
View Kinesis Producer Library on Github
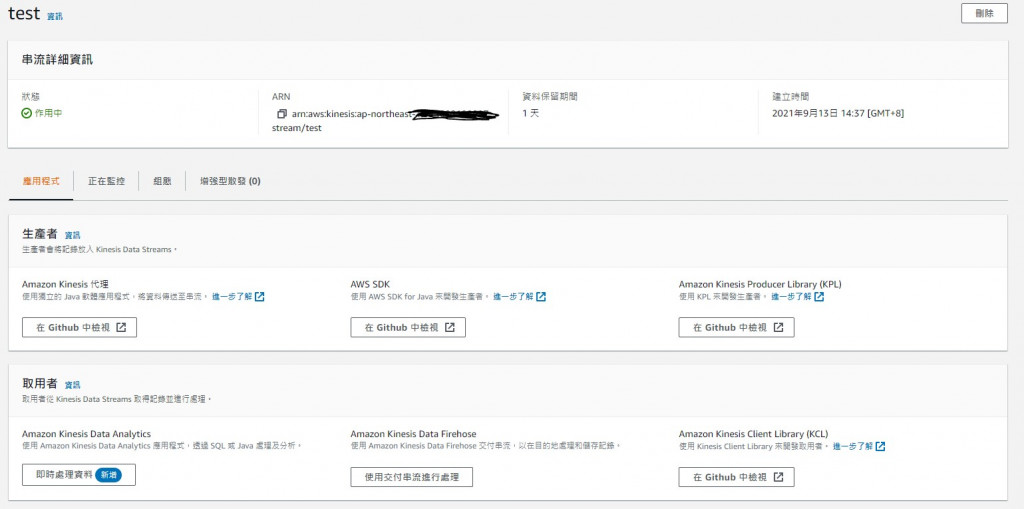(x=737, y=327)
